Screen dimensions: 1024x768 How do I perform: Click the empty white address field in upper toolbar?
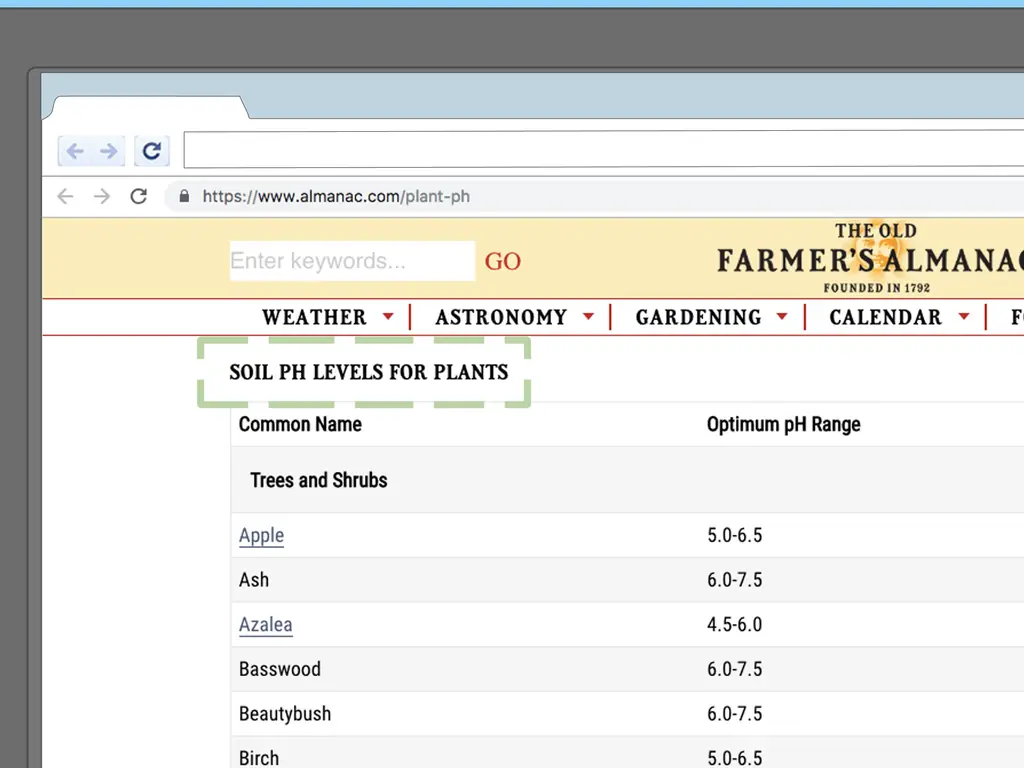(x=600, y=151)
